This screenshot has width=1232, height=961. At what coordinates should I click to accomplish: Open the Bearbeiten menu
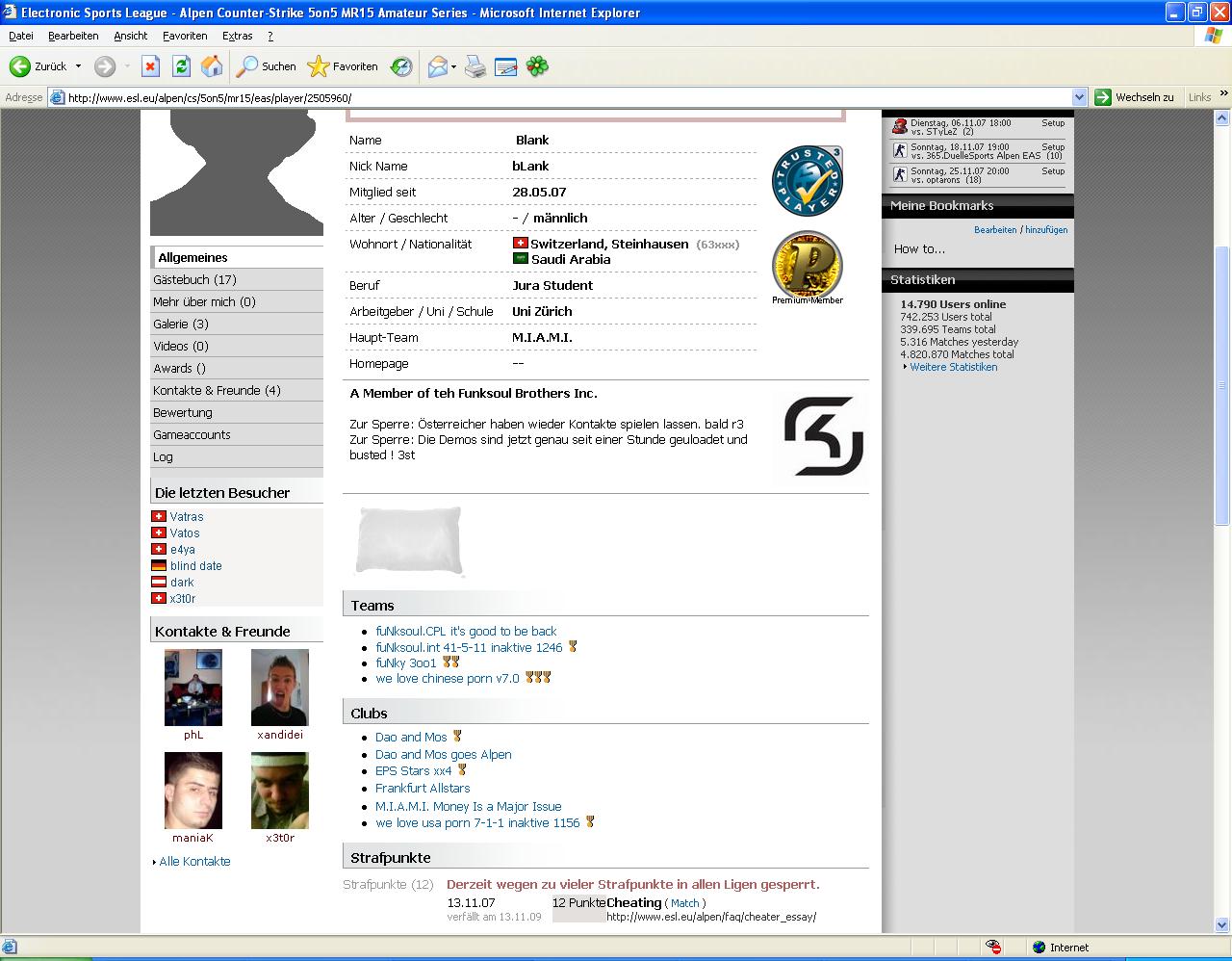pyautogui.click(x=73, y=36)
